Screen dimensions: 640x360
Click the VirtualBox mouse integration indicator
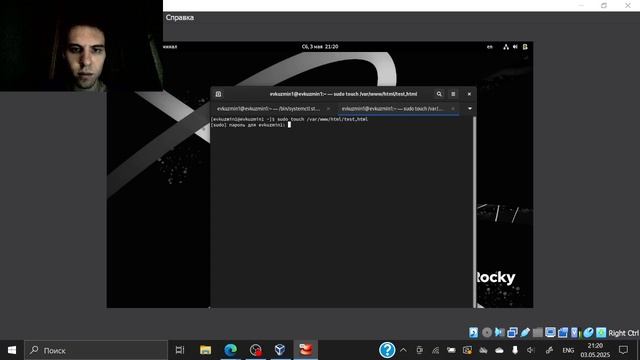[x=588, y=333]
